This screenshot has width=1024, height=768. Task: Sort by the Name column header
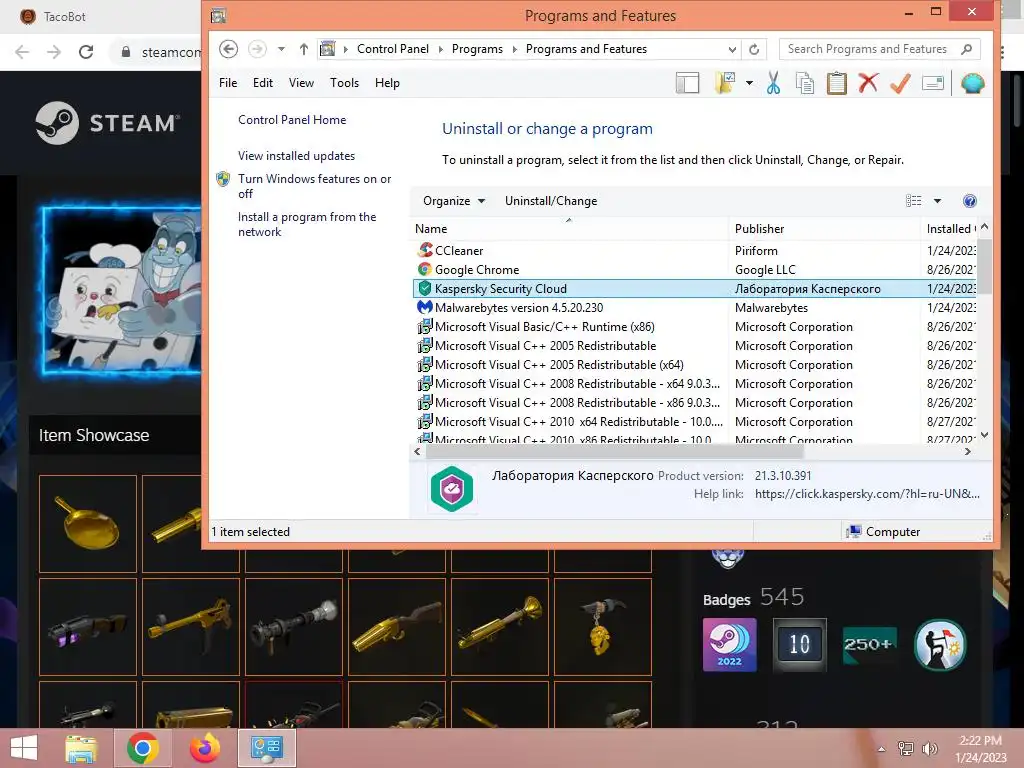569,229
